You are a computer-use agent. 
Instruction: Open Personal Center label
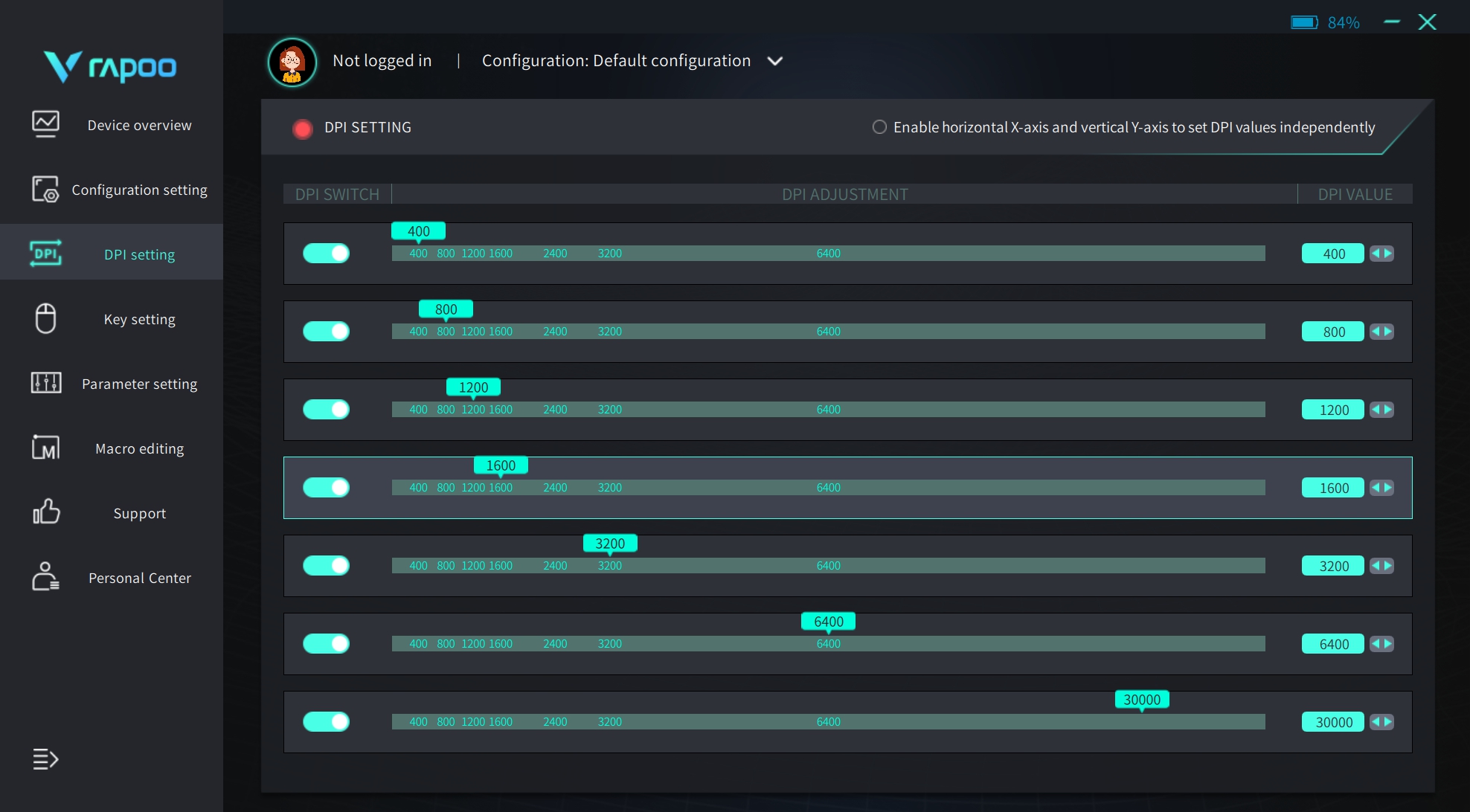[140, 578]
